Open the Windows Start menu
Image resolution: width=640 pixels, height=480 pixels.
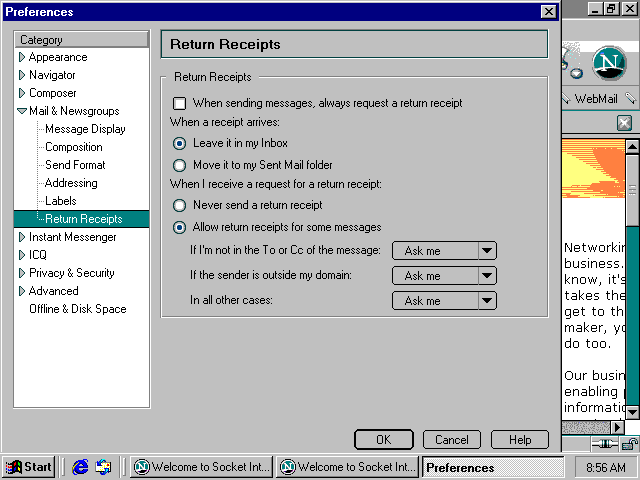(x=29, y=467)
